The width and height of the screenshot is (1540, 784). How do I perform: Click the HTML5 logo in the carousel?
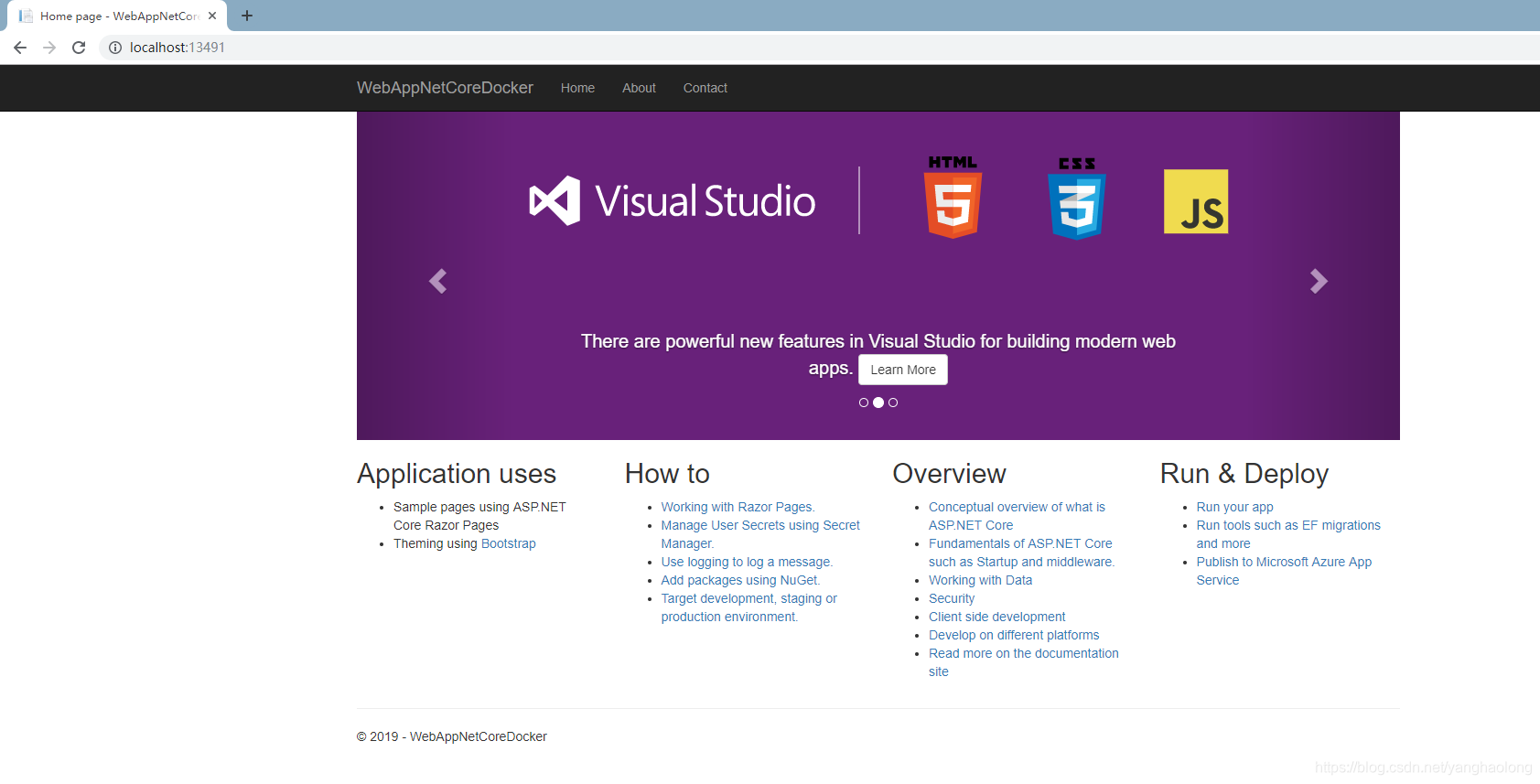pos(953,197)
